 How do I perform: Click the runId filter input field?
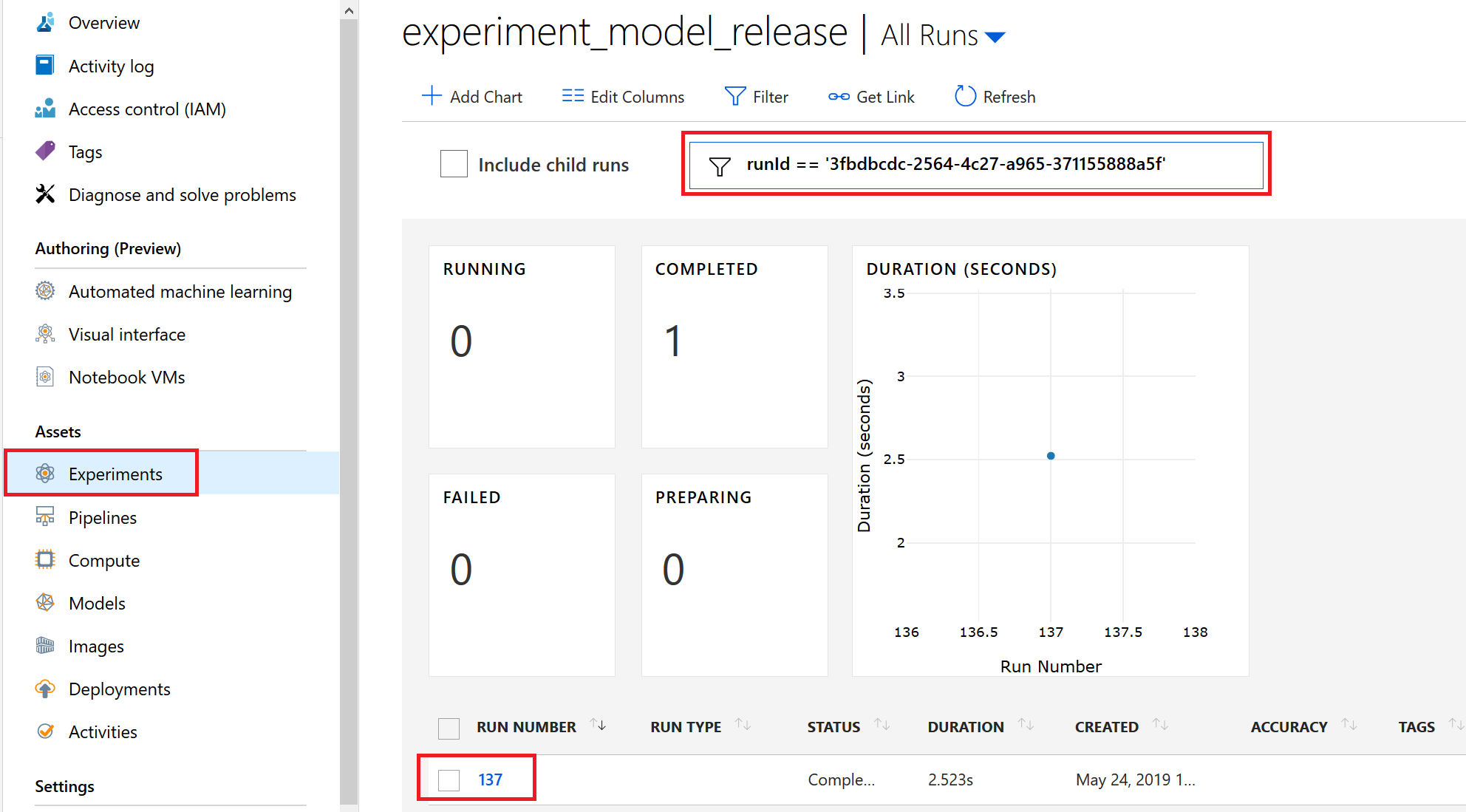[x=975, y=165]
